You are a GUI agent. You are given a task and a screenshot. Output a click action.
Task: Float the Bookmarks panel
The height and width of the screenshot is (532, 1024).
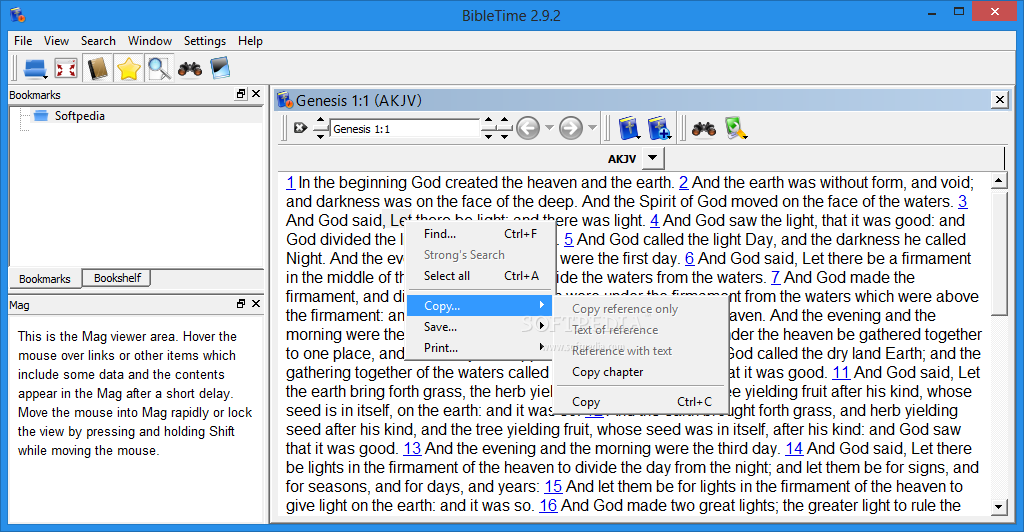point(241,94)
